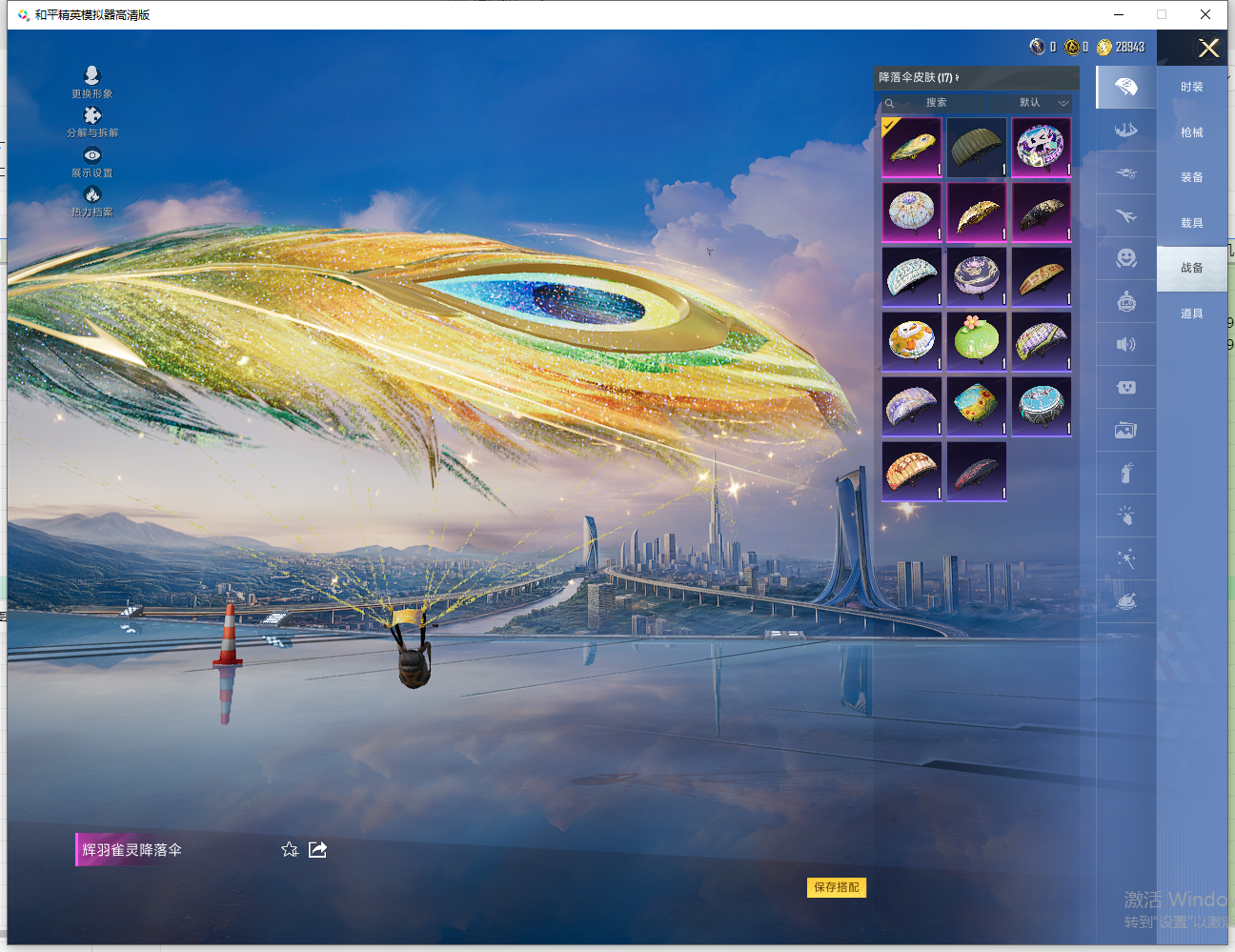Viewport: 1235px width, 952px height.
Task: Open the picture gallery category icon
Action: point(1125,430)
